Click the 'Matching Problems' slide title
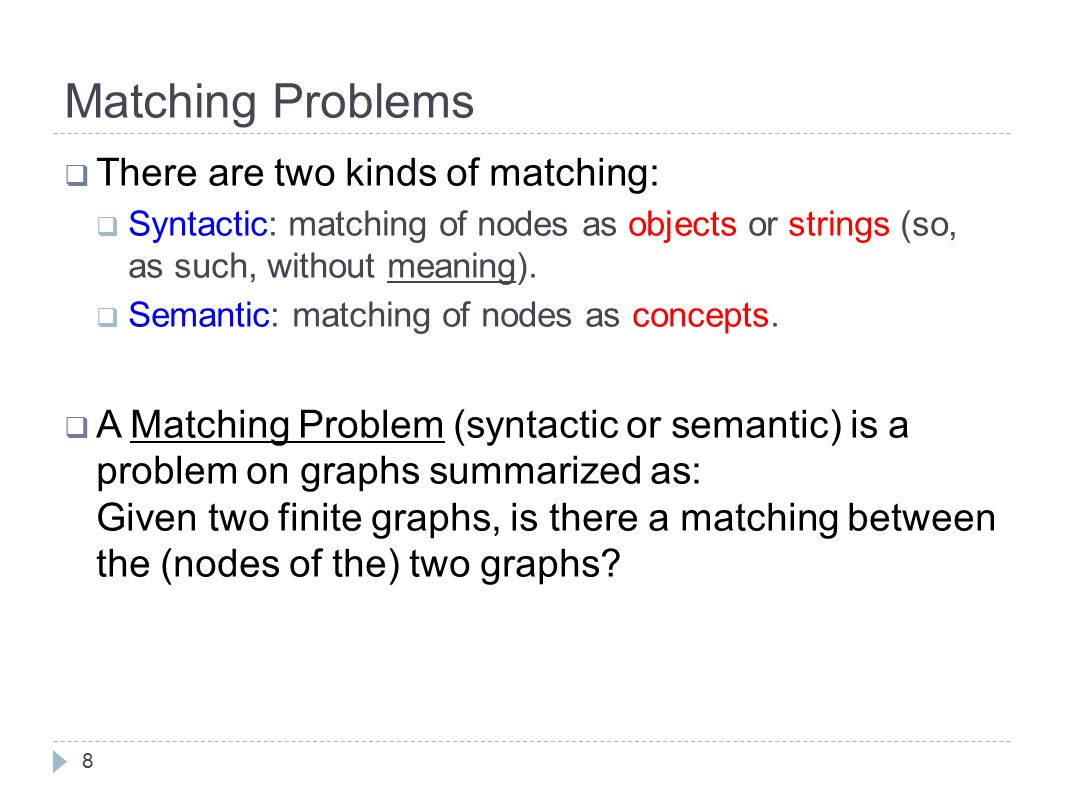The image size is (1066, 800). (269, 102)
